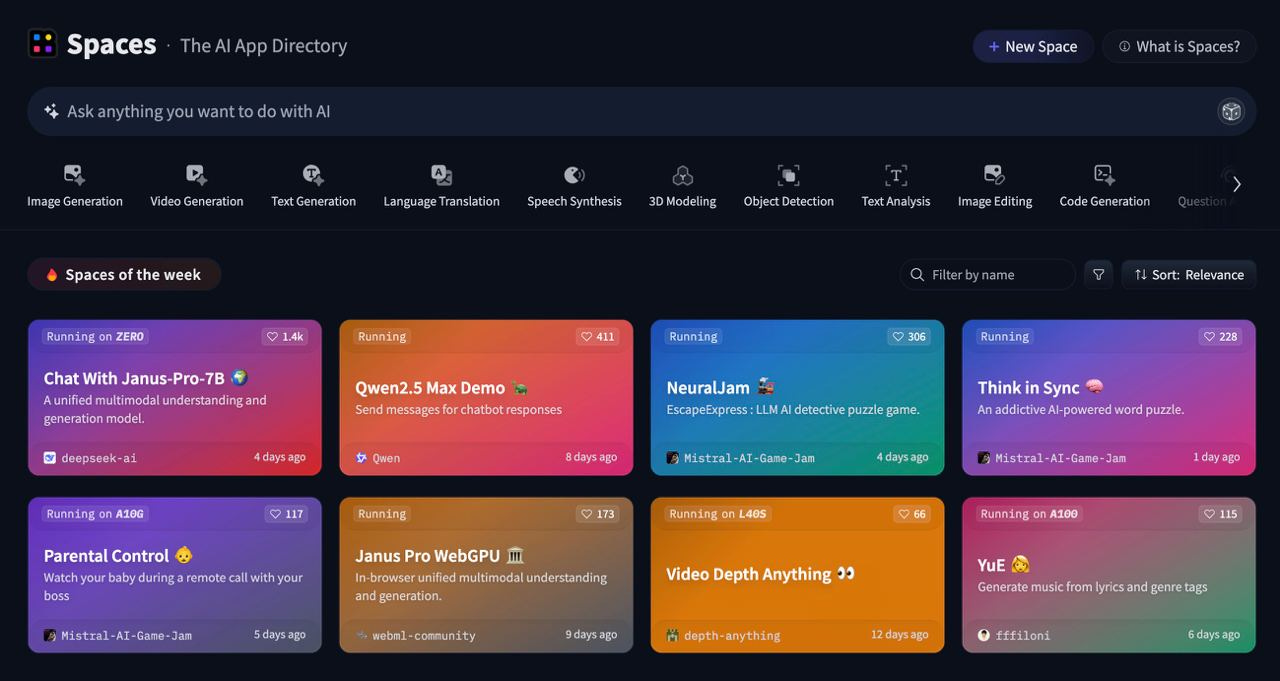Screen dimensions: 1280x681
Task: Open Qwen2.5 Max Demo space card
Action: pyautogui.click(x=486, y=397)
